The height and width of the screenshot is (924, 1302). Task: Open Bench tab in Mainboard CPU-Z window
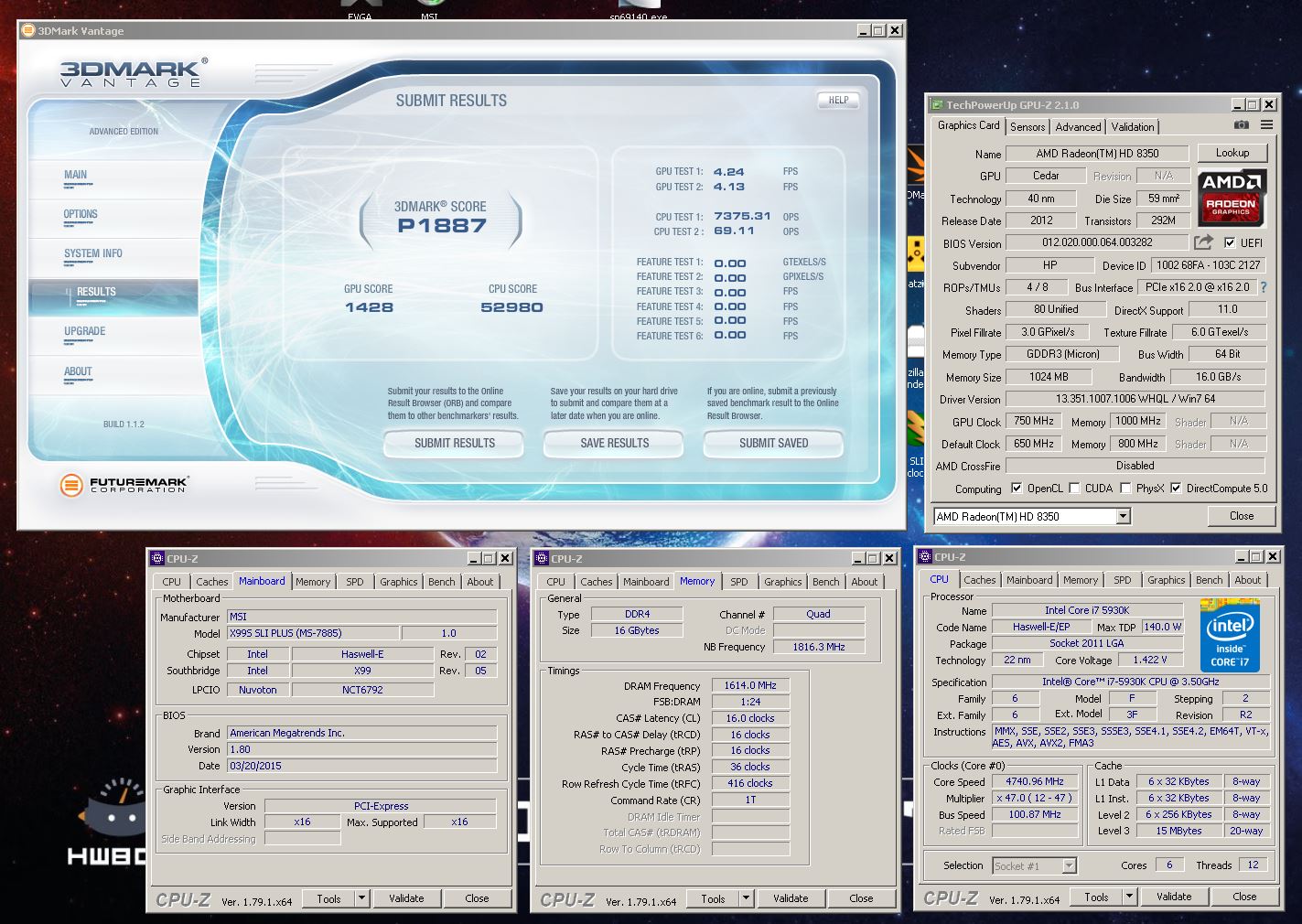click(442, 582)
